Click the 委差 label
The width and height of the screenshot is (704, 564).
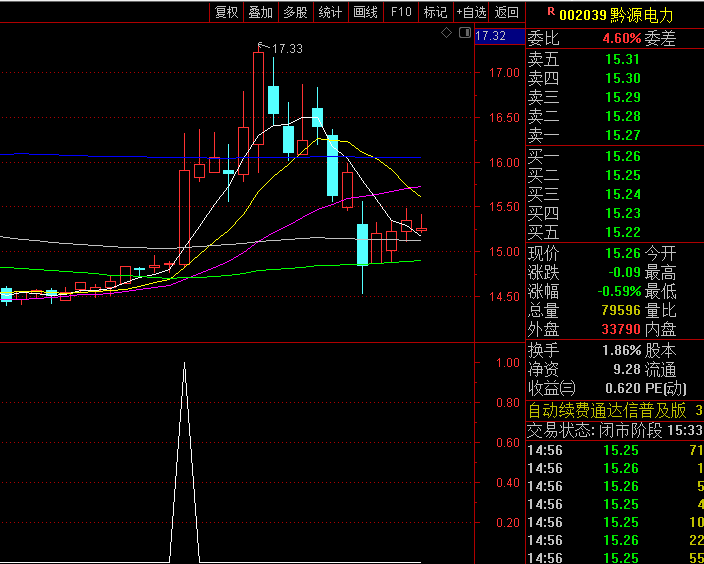660,39
